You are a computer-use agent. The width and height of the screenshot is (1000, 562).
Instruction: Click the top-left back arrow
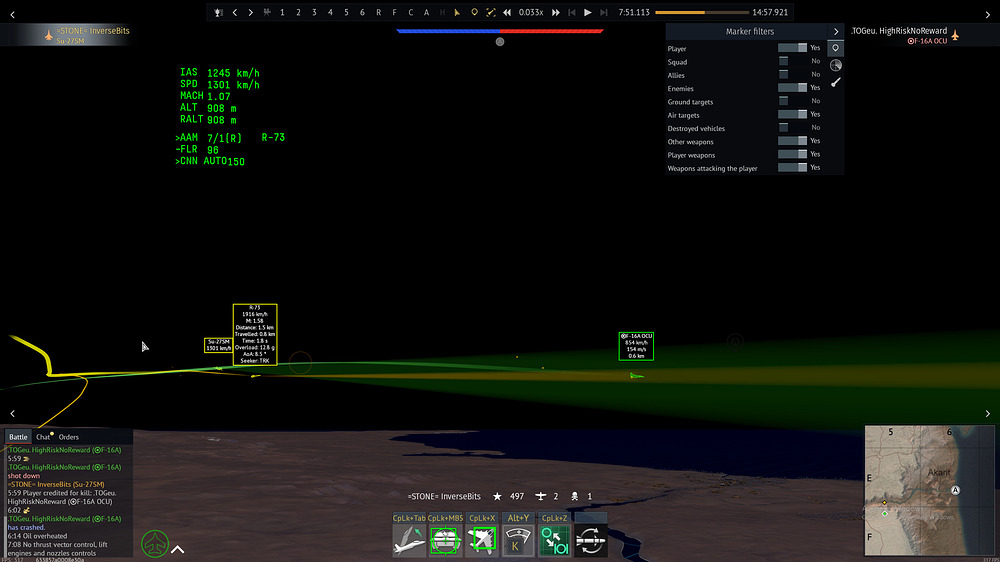pyautogui.click(x=12, y=14)
